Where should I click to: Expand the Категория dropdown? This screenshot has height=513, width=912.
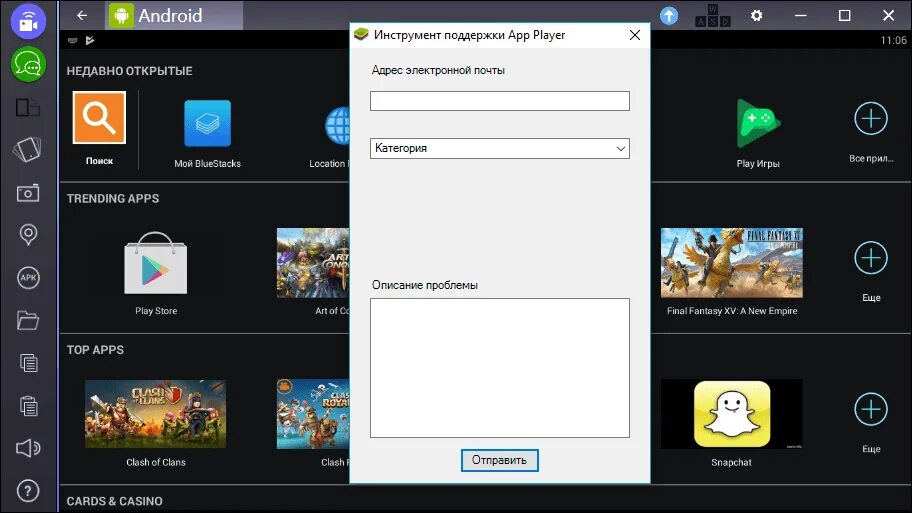500,148
